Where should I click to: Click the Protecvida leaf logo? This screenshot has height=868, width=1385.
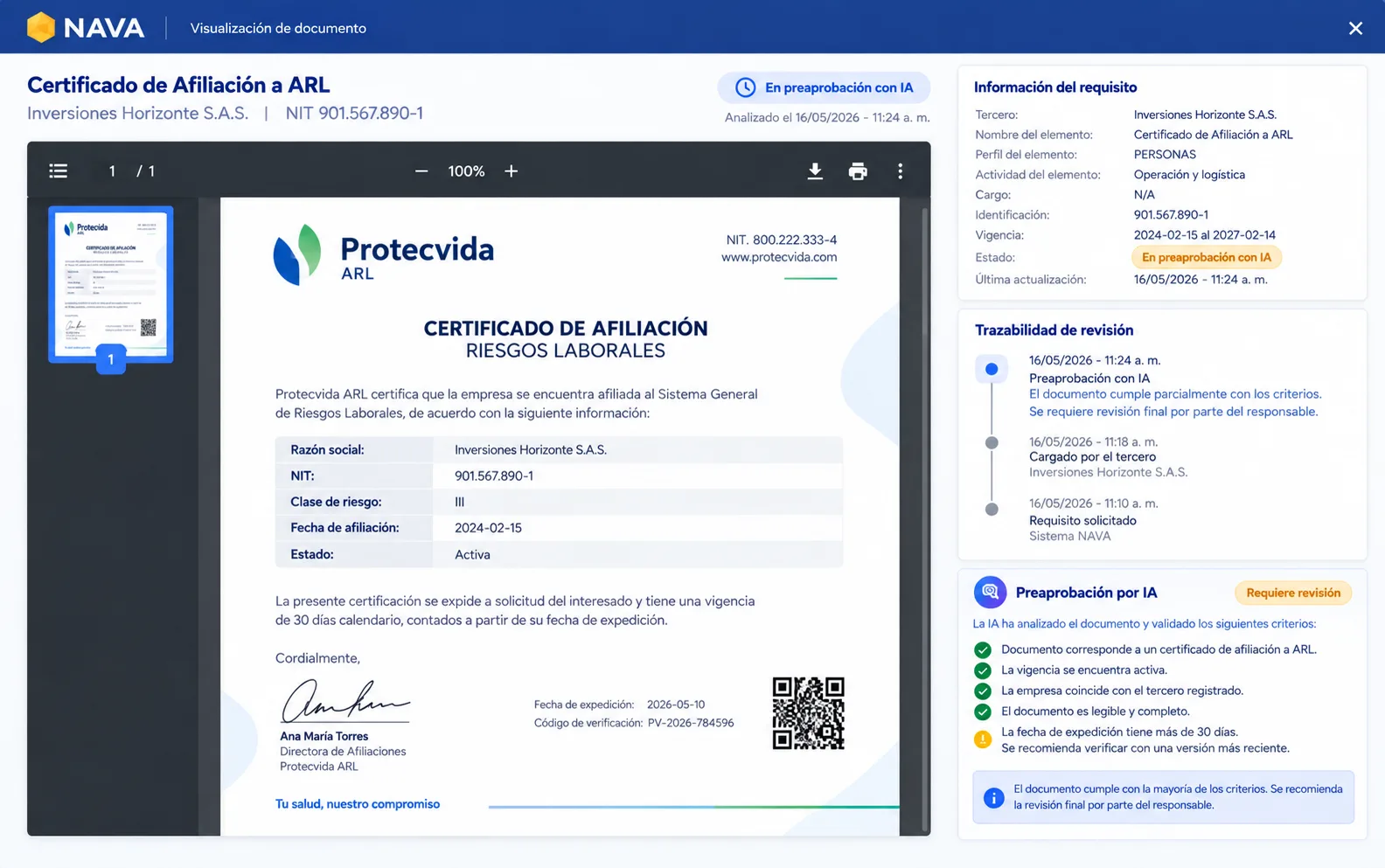tap(297, 254)
